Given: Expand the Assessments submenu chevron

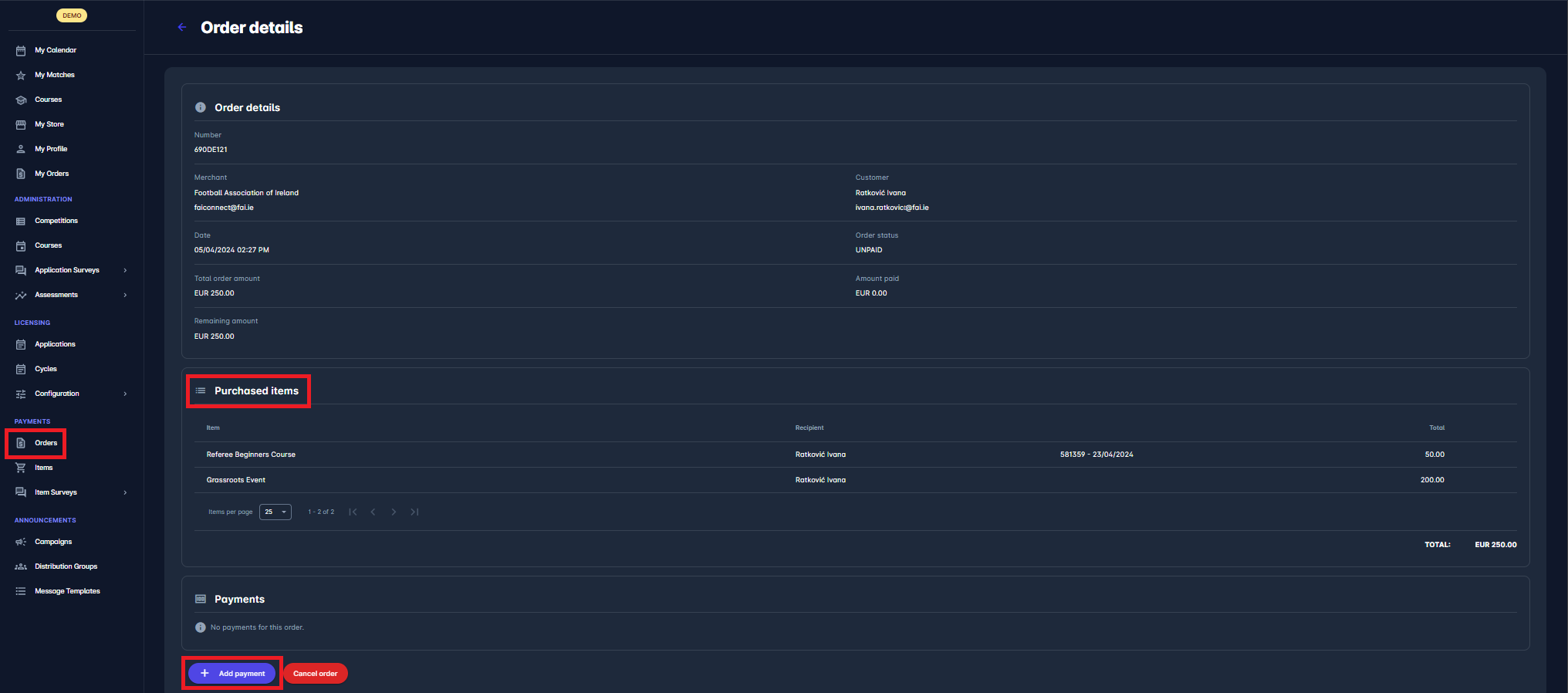Looking at the screenshot, I should 125,295.
